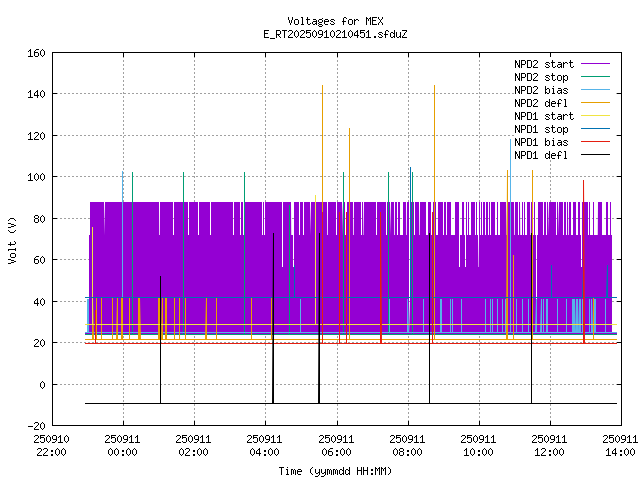Click the NPD1 defl black line sample

click(594, 155)
